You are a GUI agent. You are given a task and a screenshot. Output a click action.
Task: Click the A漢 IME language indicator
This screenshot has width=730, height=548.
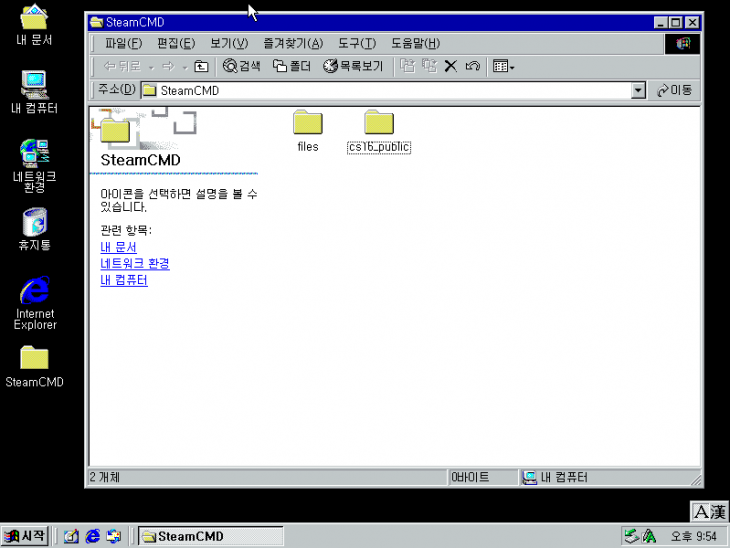pyautogui.click(x=709, y=512)
